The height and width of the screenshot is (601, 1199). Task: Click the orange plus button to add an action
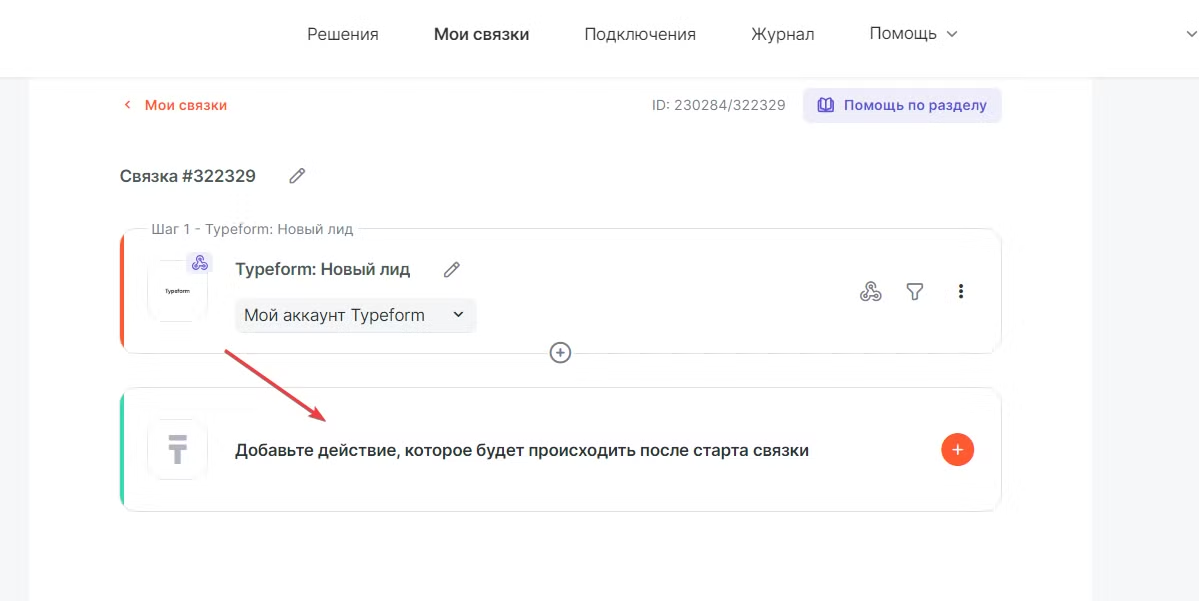coord(957,450)
